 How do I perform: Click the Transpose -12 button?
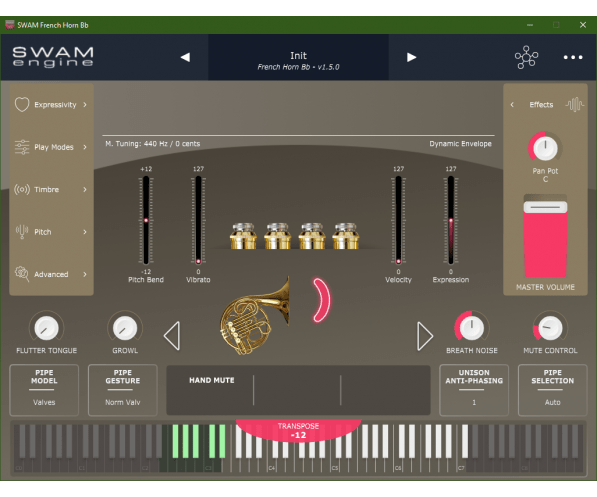[298, 430]
